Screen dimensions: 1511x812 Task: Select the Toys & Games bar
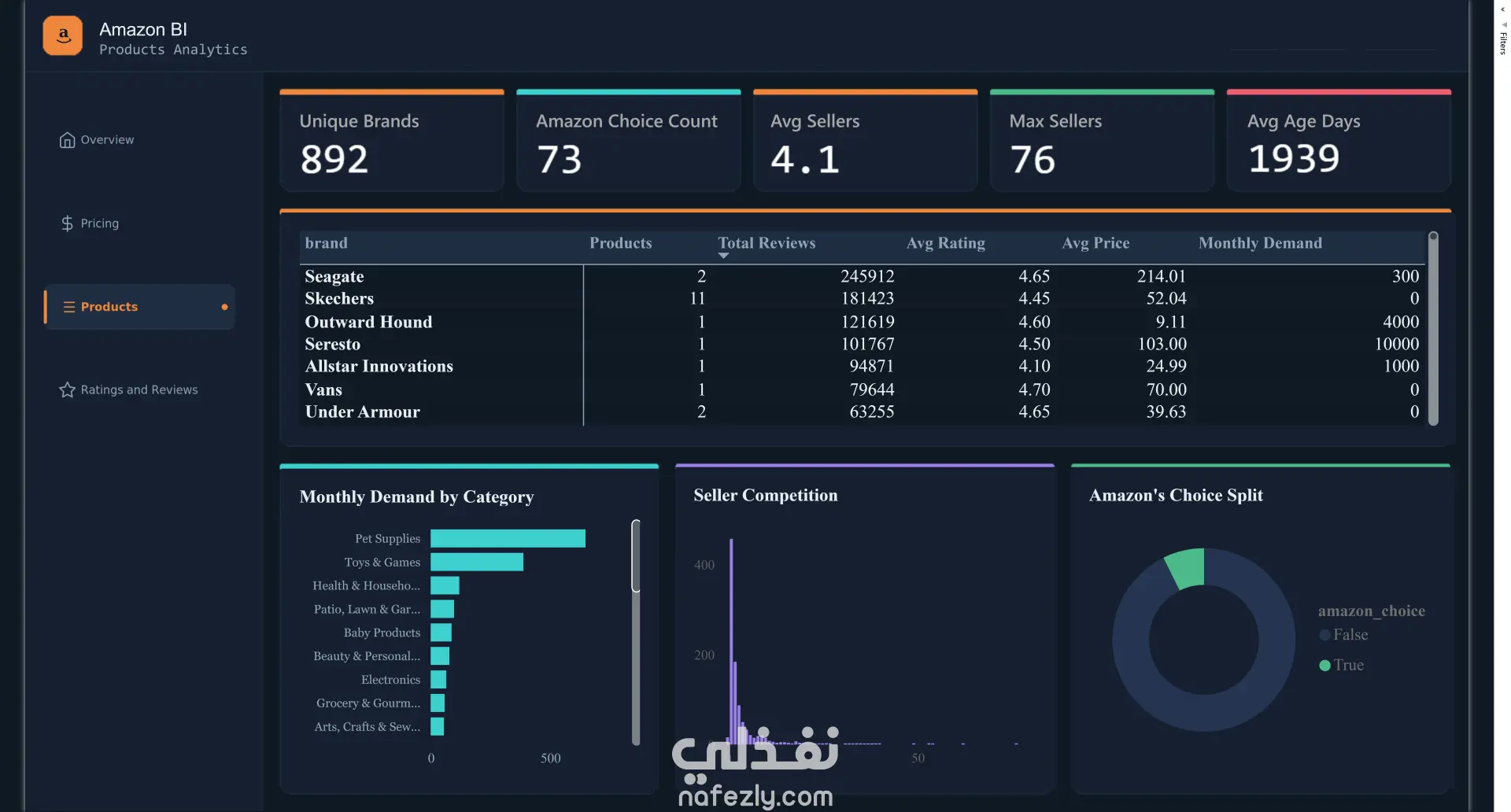coord(477,562)
